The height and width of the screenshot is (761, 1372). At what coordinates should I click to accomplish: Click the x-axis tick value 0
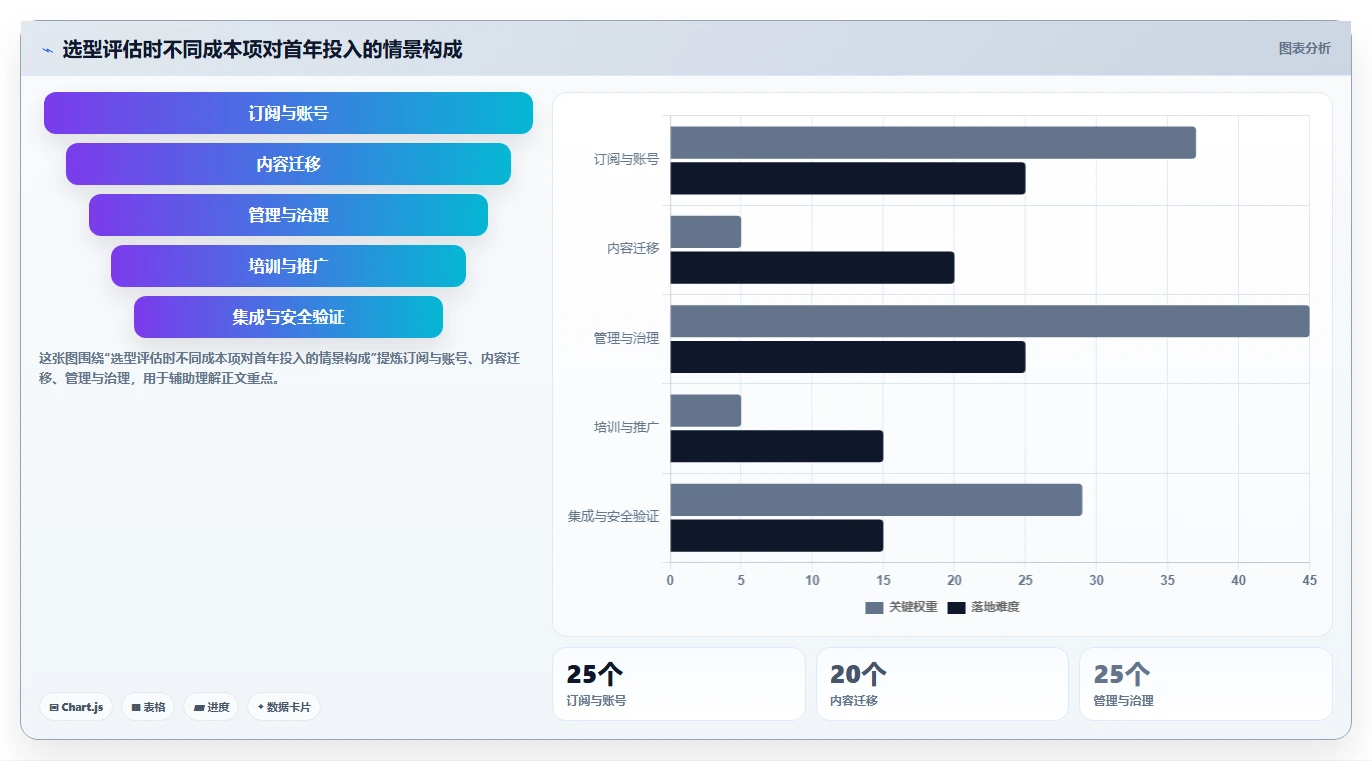[670, 581]
